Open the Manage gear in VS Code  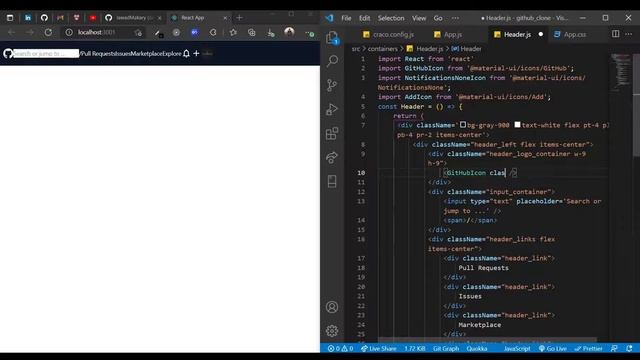coord(332,331)
